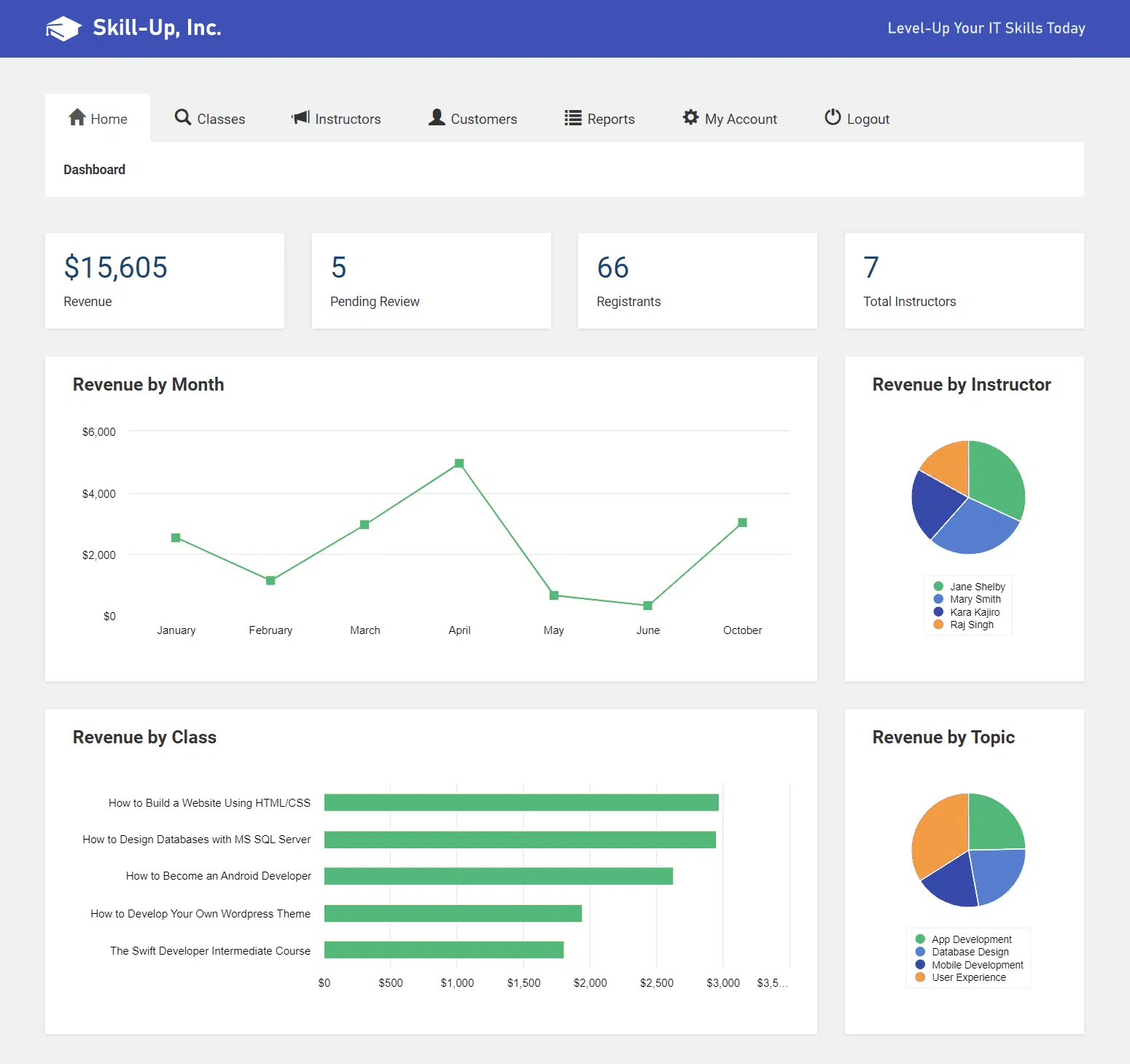Select the Mary Smith legend entry
The image size is (1130, 1064).
(x=975, y=599)
